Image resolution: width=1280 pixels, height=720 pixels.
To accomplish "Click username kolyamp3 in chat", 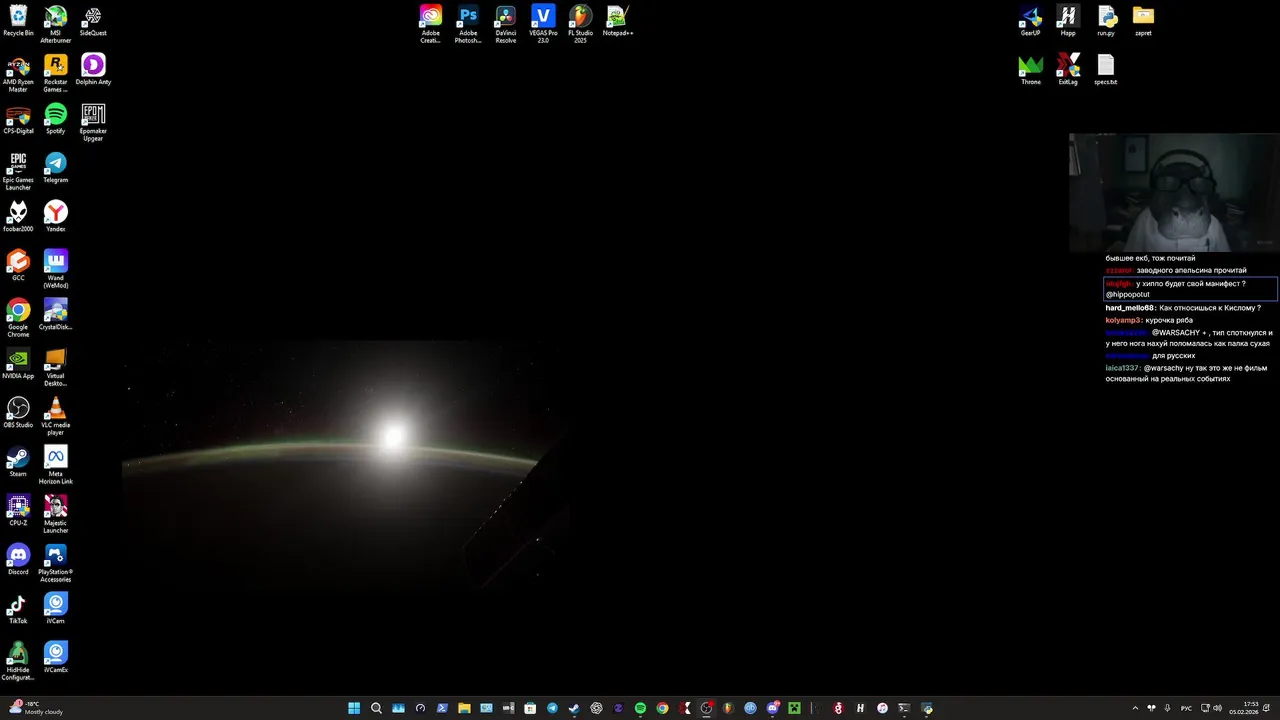I will tap(1123, 320).
